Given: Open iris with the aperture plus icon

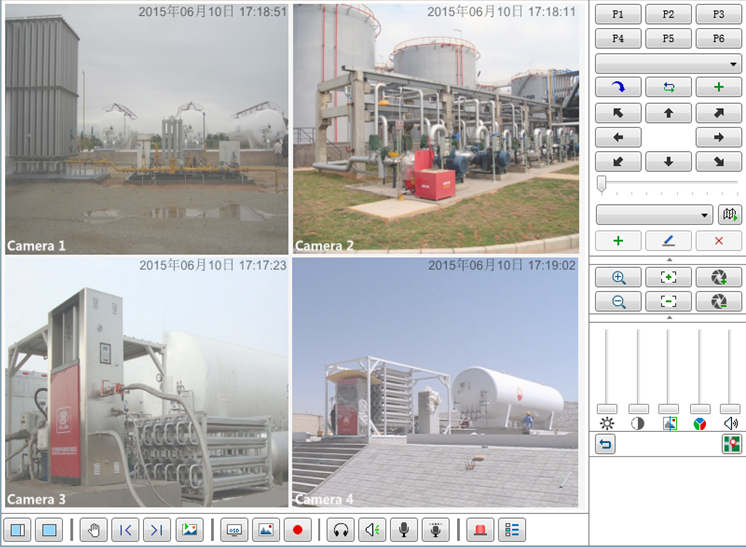Looking at the screenshot, I should 718,277.
